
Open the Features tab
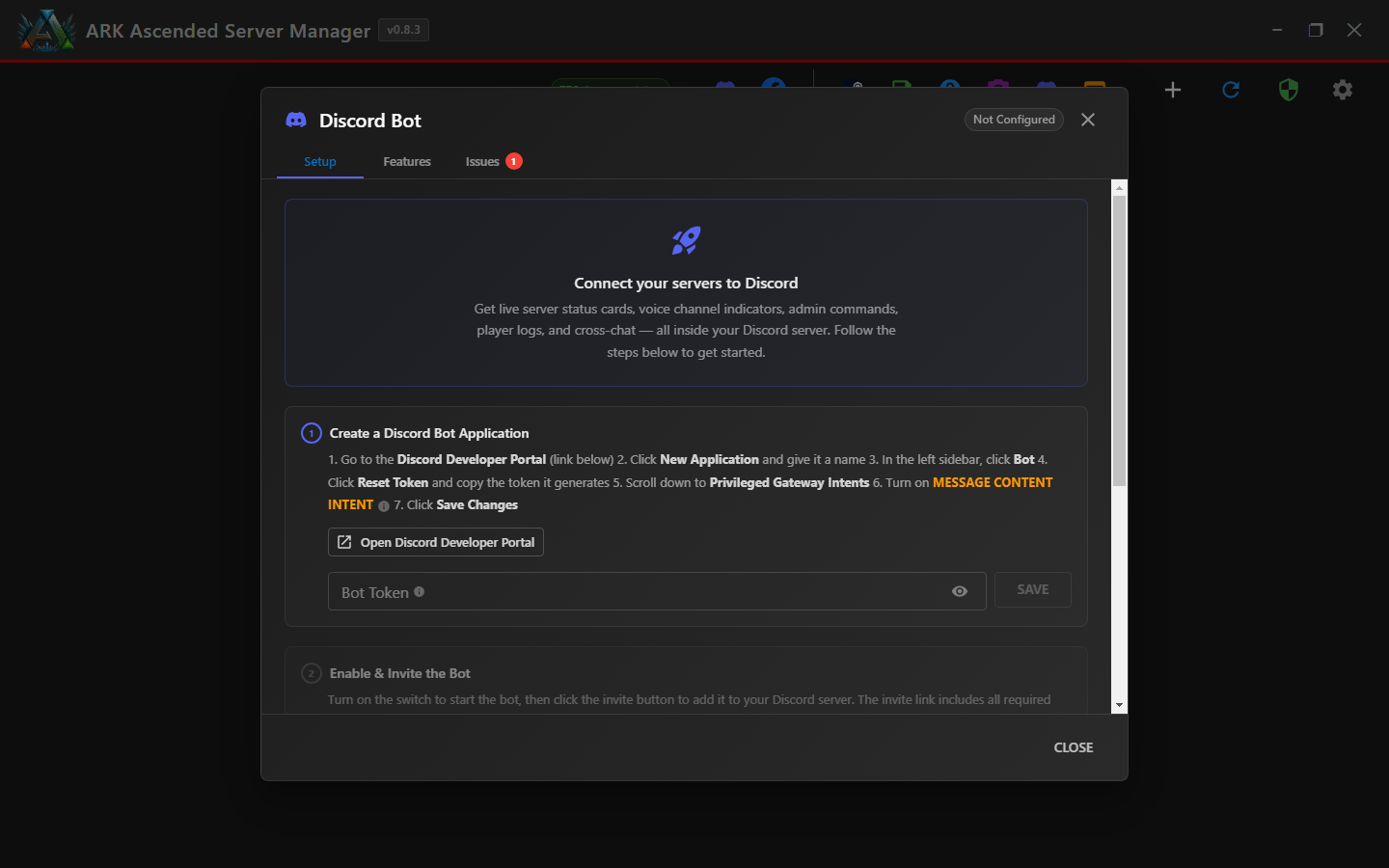pyautogui.click(x=407, y=161)
